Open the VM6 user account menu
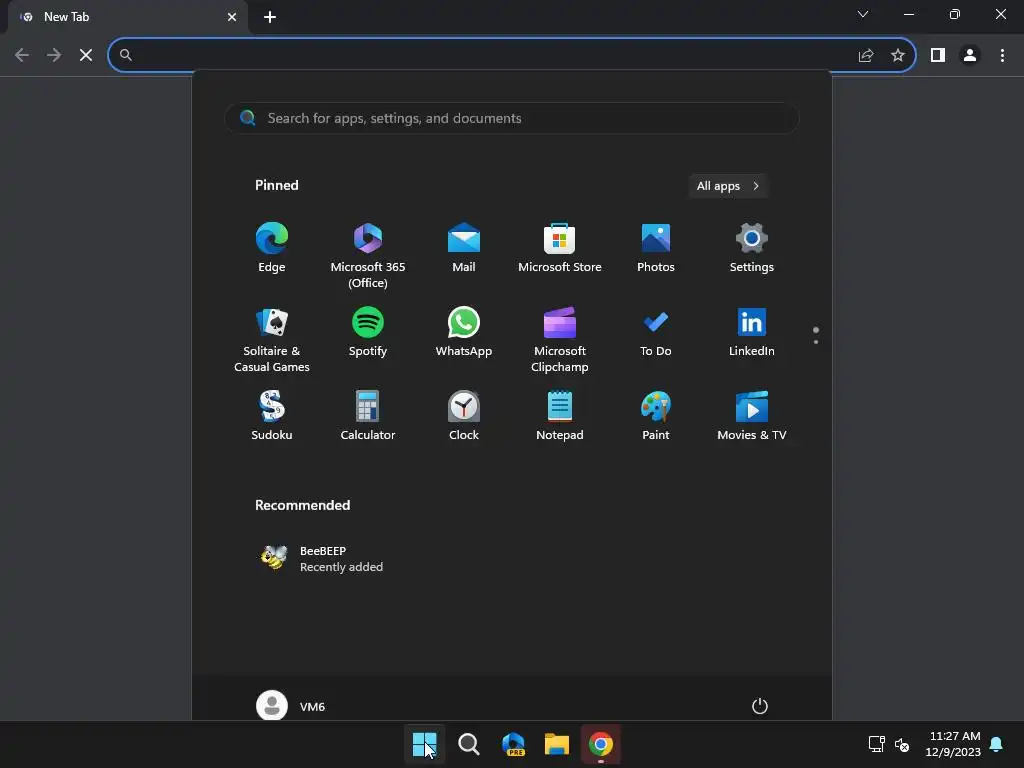Screen dimensions: 1024x768 click(x=291, y=706)
